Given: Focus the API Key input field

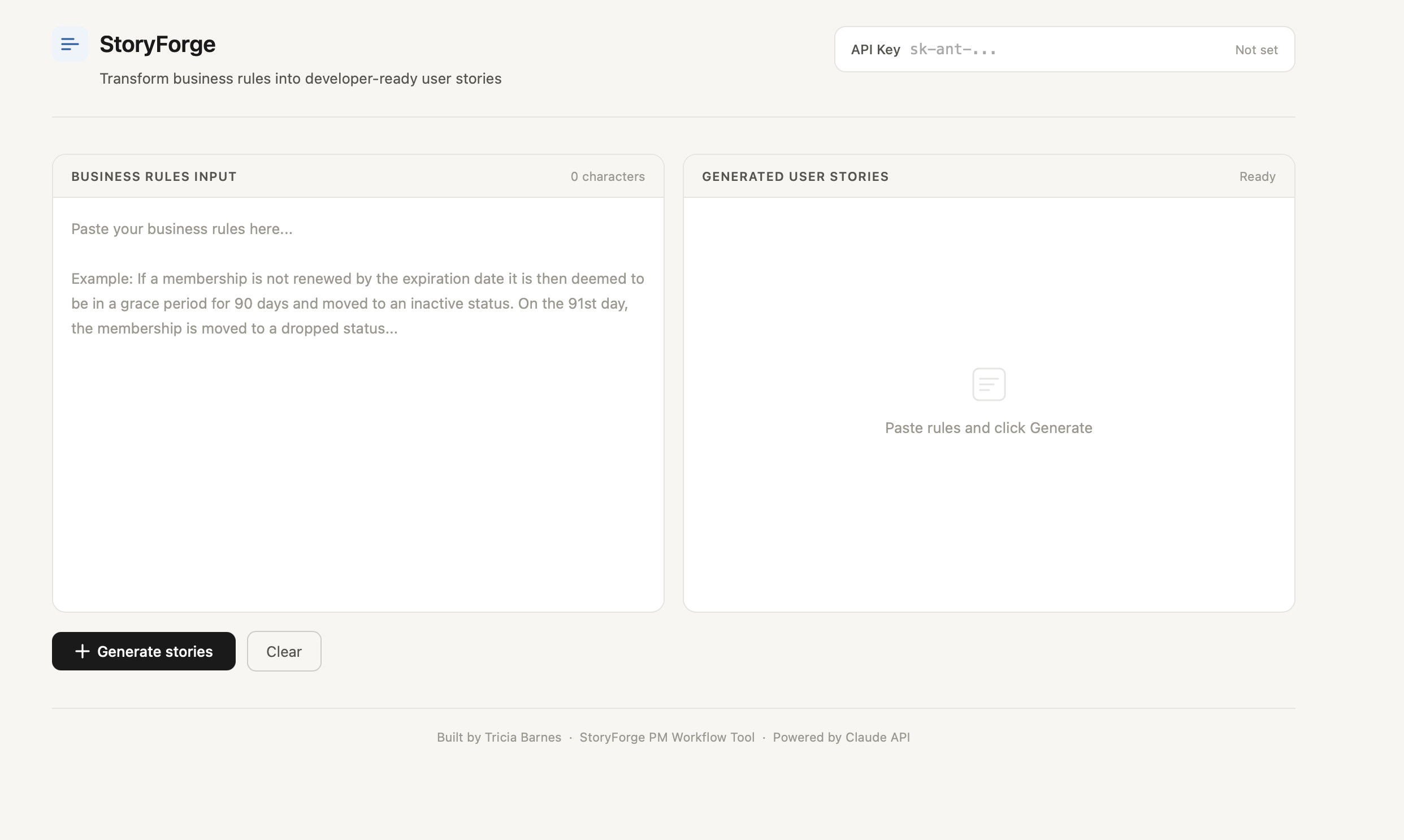Looking at the screenshot, I should (1064, 50).
